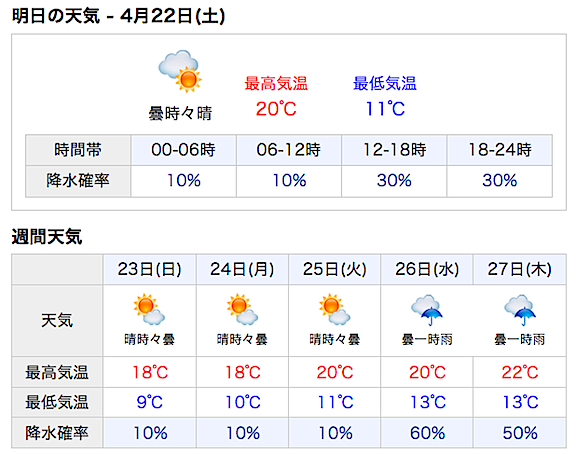Select the 06-12時 time slot header
The height and width of the screenshot is (454, 576).
click(289, 150)
